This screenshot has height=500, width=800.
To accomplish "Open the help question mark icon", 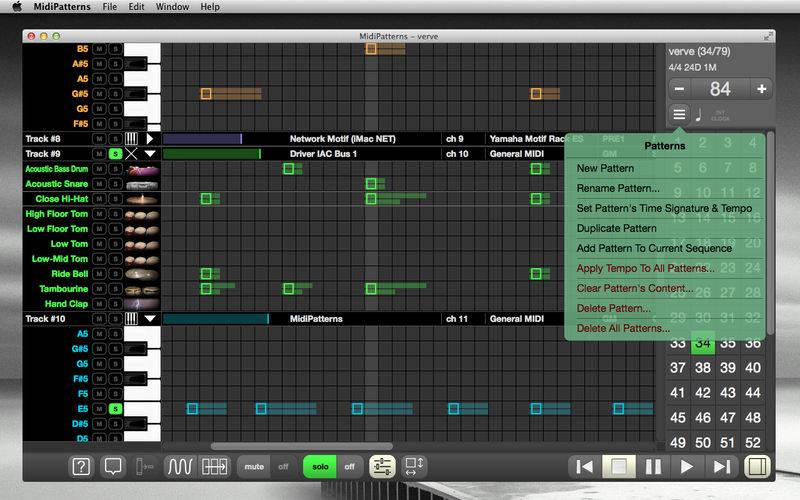I will pos(82,466).
